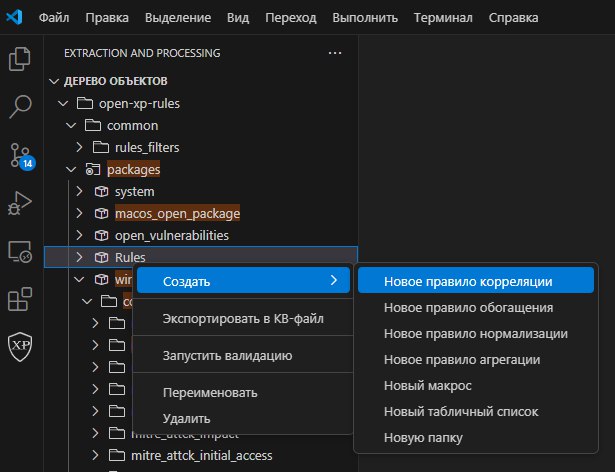
Task: Open the three-dot views and more actions
Action: [335, 53]
